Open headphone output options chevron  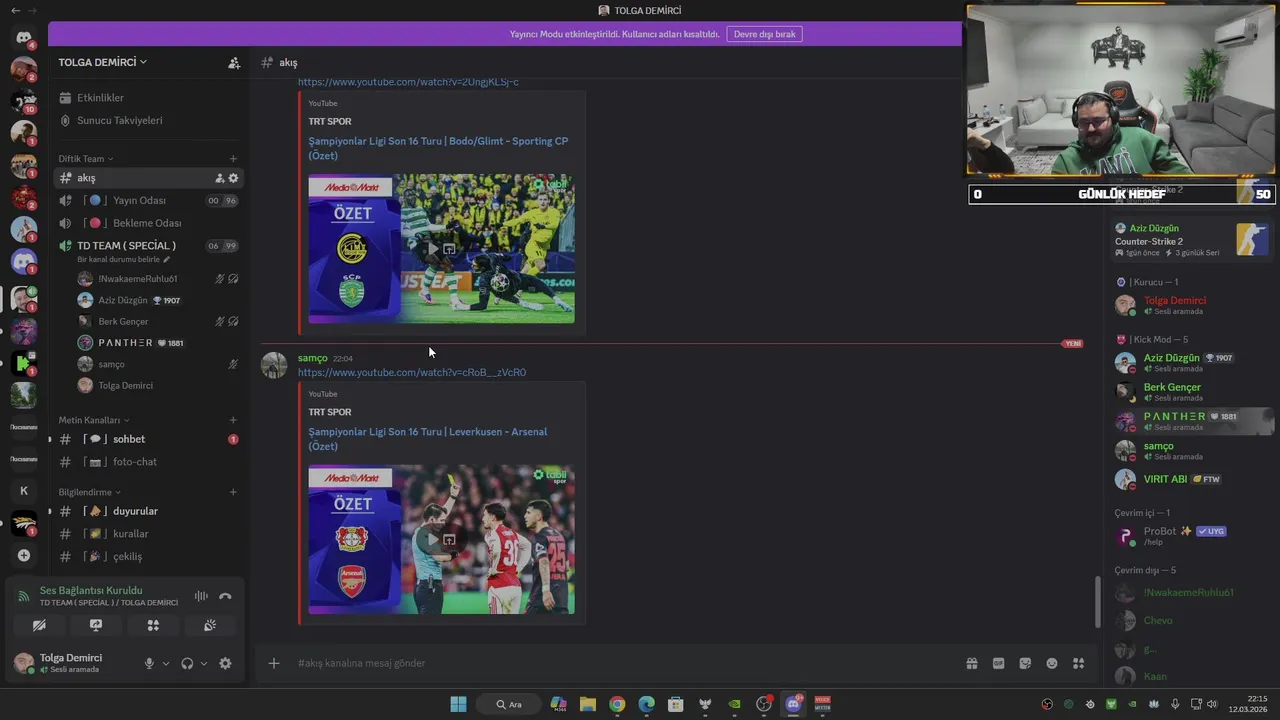(204, 663)
